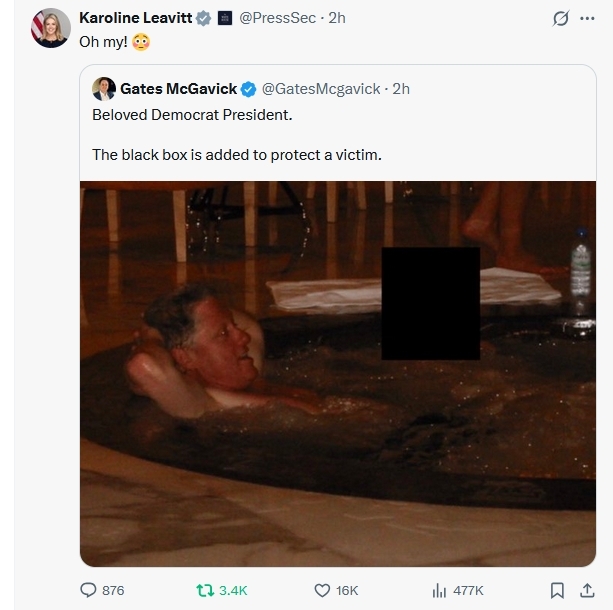
Task: Click the blue verified badge beside Karoline Leavitt
Action: click(x=203, y=18)
